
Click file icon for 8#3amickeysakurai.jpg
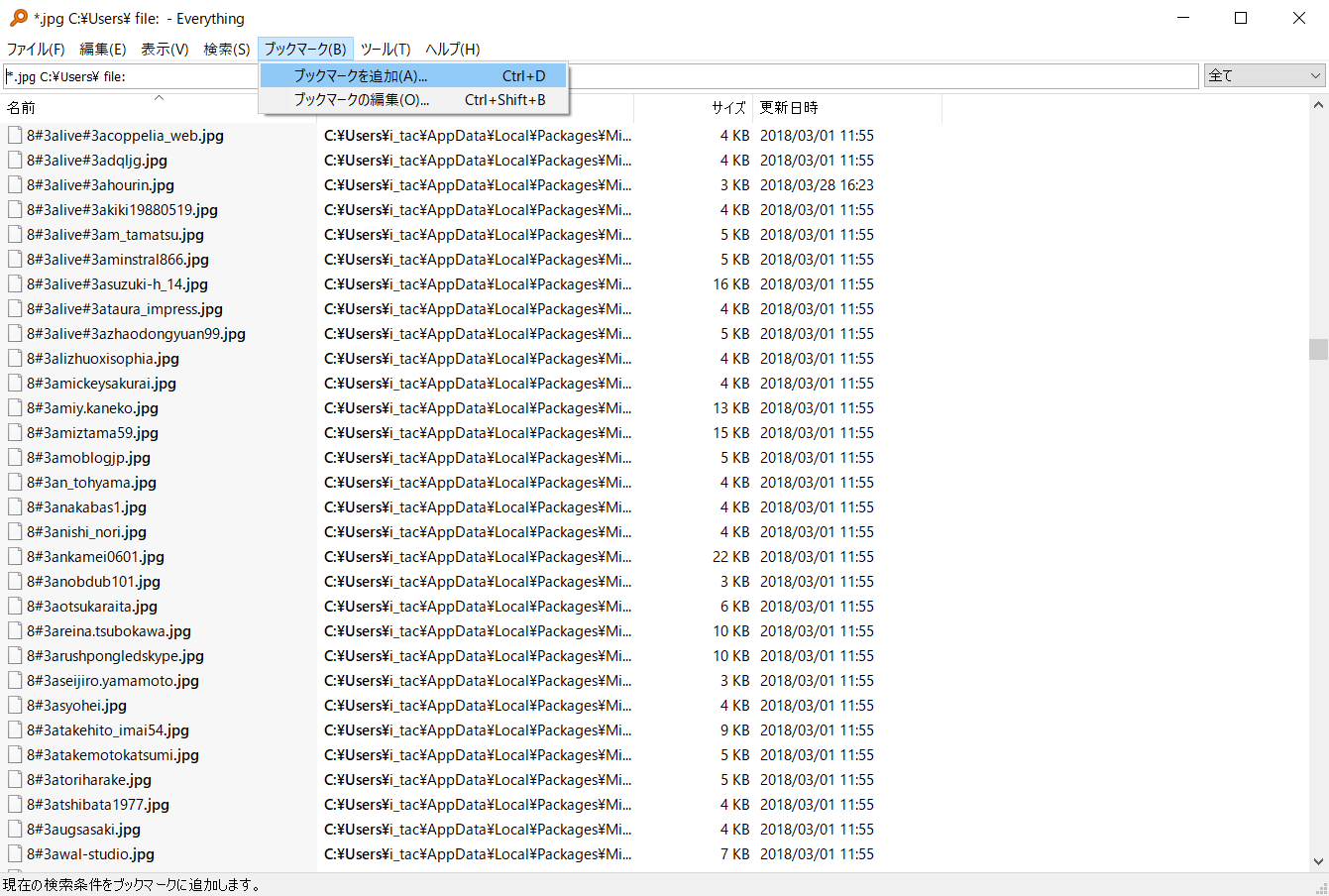tap(15, 384)
